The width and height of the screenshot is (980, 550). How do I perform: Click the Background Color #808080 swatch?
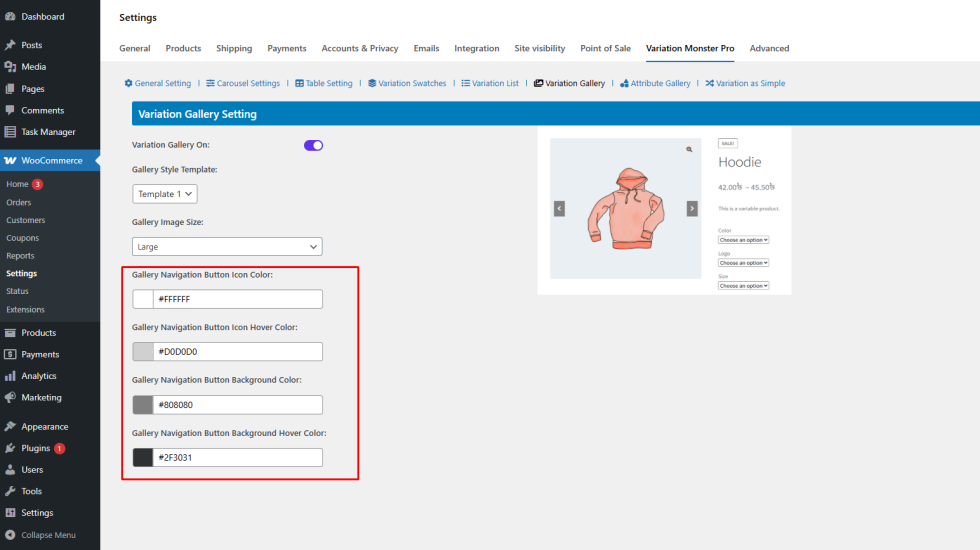(x=142, y=404)
